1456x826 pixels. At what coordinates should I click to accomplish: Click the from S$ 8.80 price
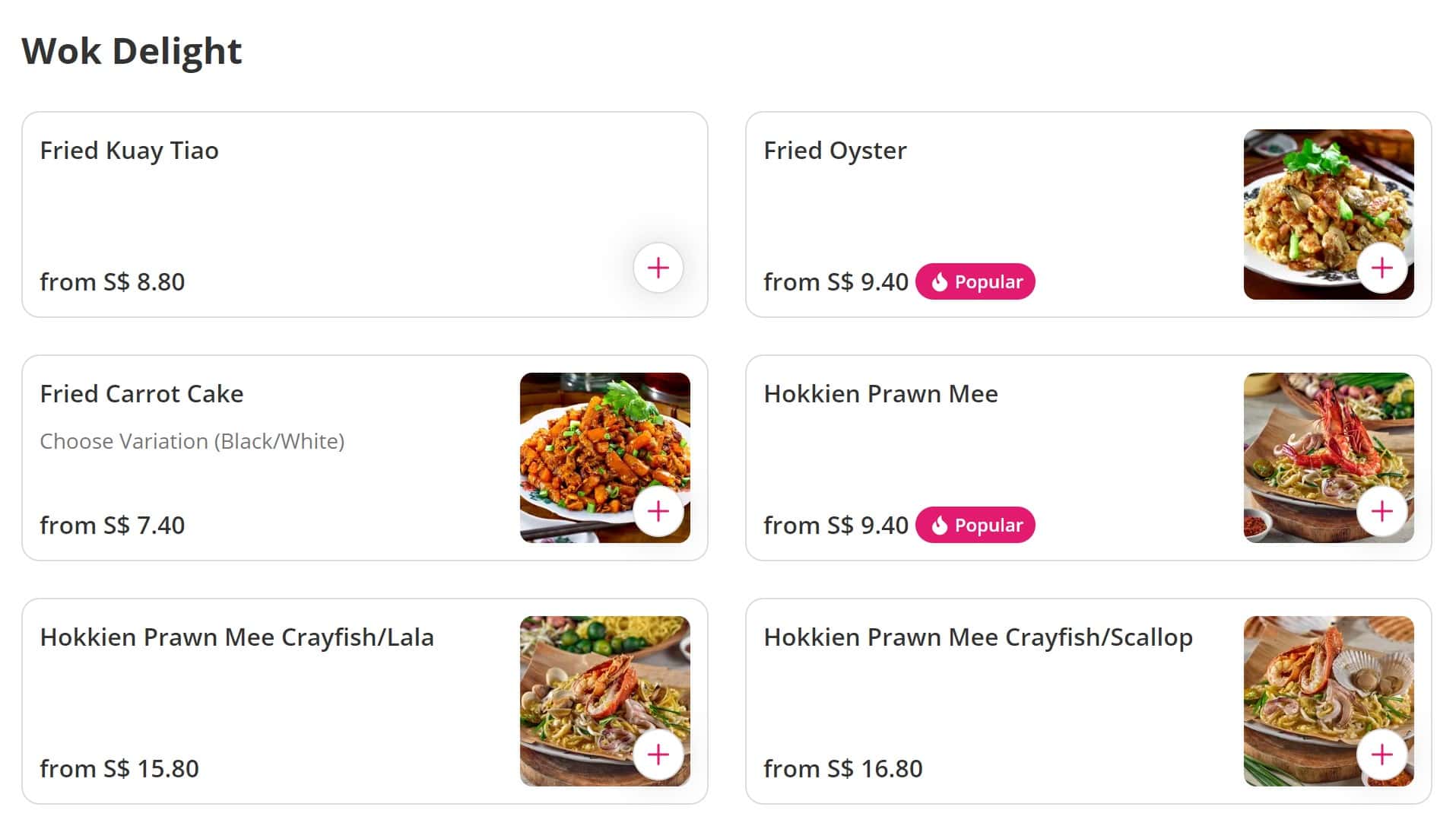(113, 282)
